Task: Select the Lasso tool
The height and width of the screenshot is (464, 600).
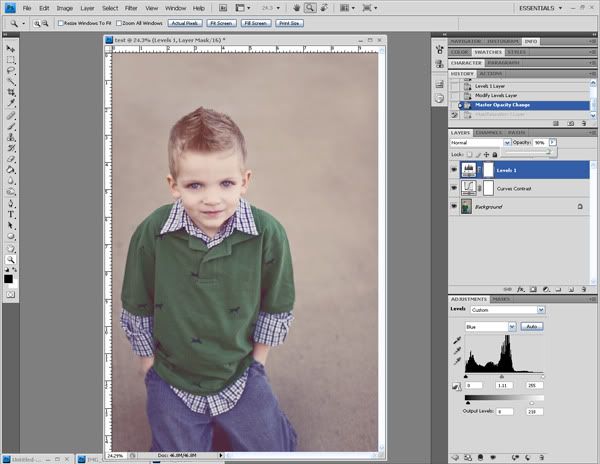Action: point(11,70)
